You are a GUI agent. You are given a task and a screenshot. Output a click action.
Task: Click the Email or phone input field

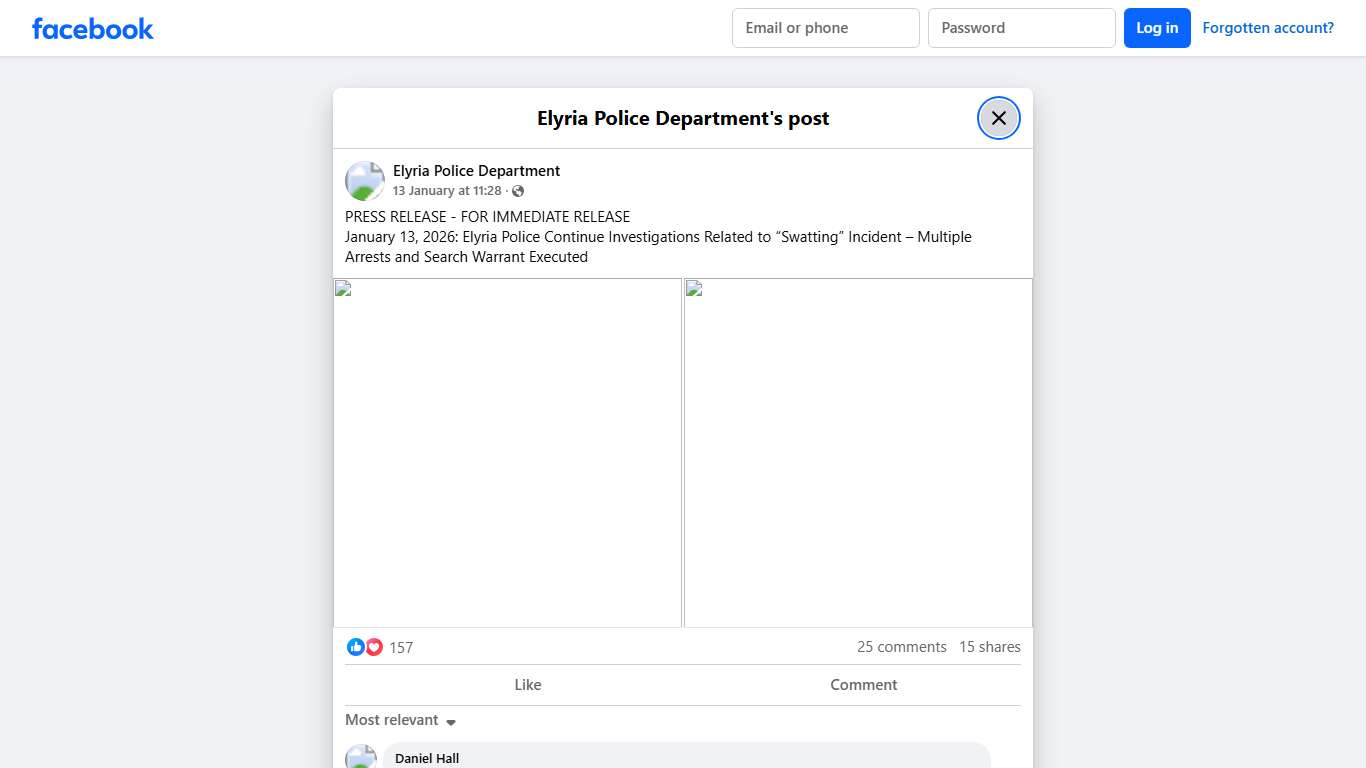pyautogui.click(x=825, y=28)
